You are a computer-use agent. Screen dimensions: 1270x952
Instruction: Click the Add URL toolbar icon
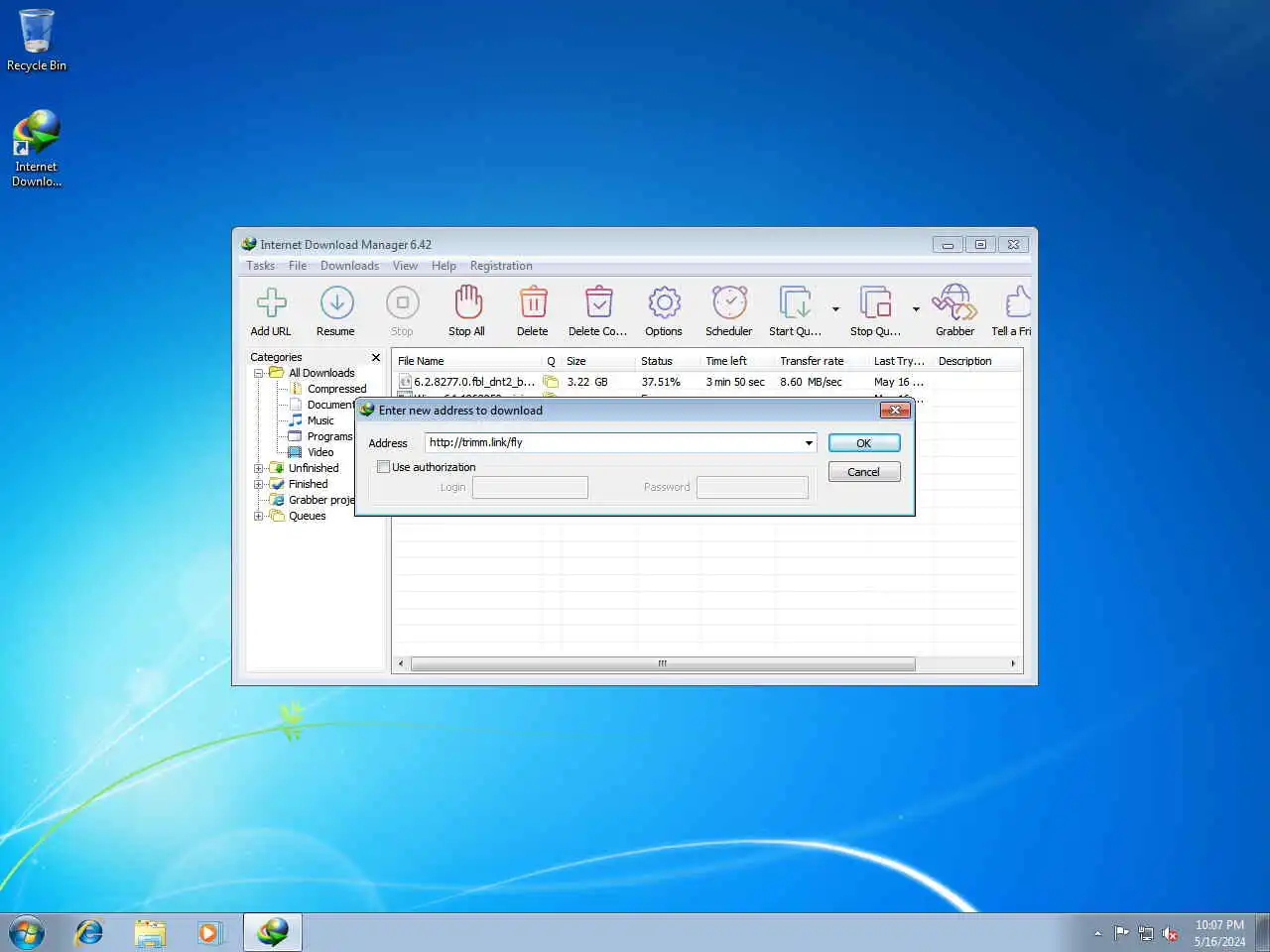coord(271,302)
